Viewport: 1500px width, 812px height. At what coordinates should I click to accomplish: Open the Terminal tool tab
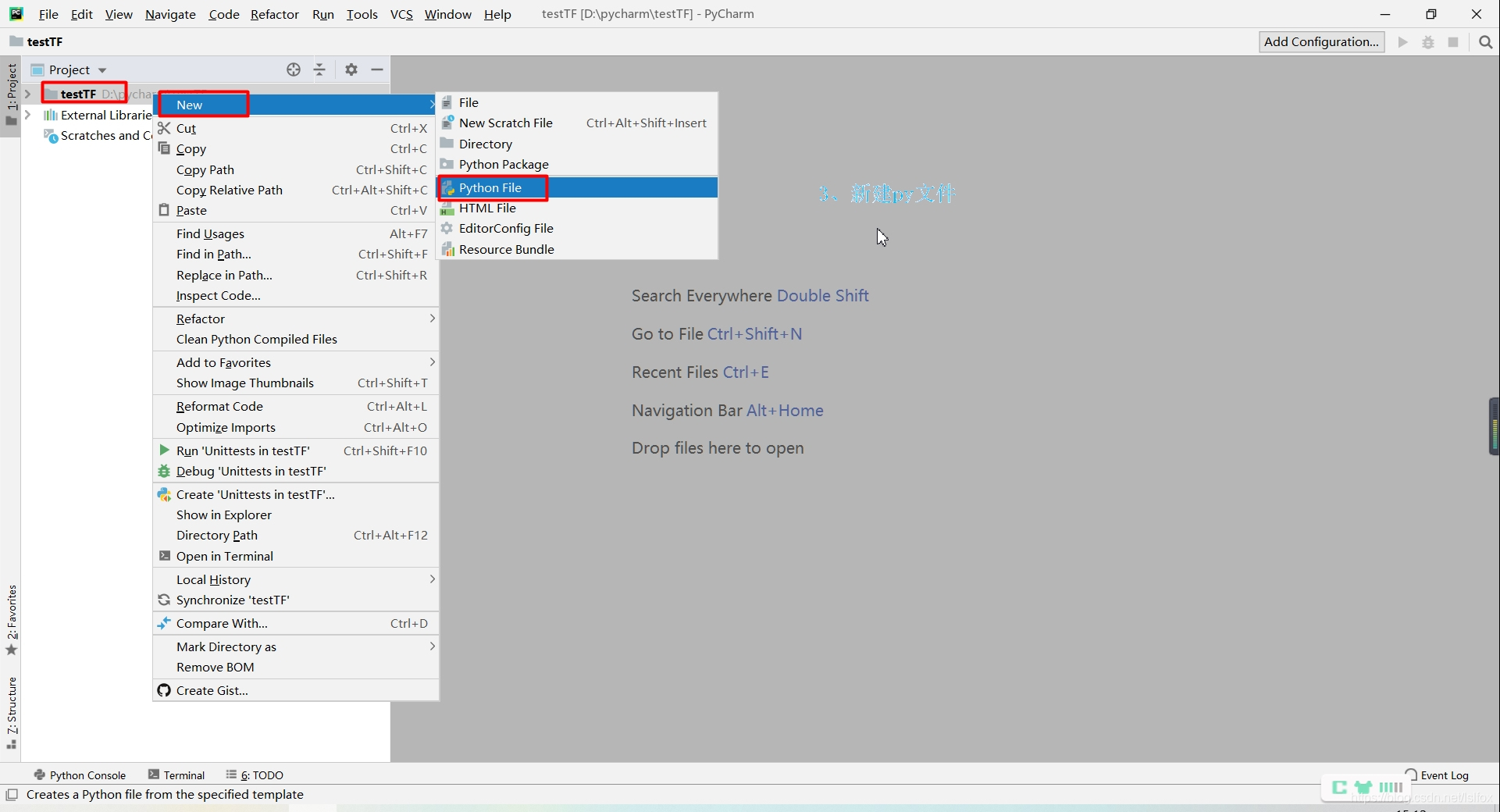pos(176,775)
